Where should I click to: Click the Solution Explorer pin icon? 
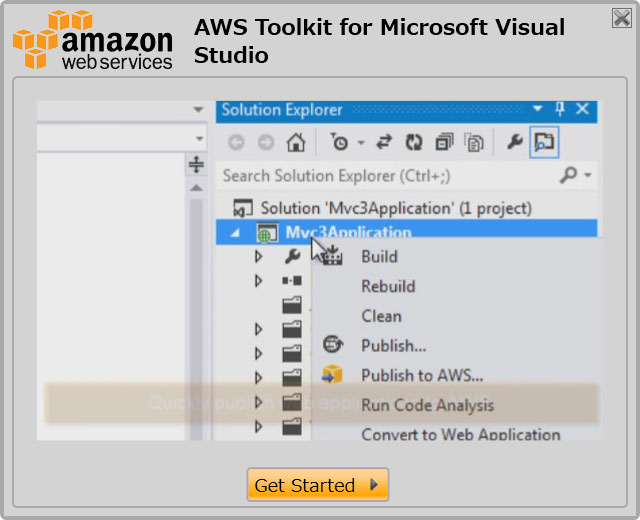(560, 109)
